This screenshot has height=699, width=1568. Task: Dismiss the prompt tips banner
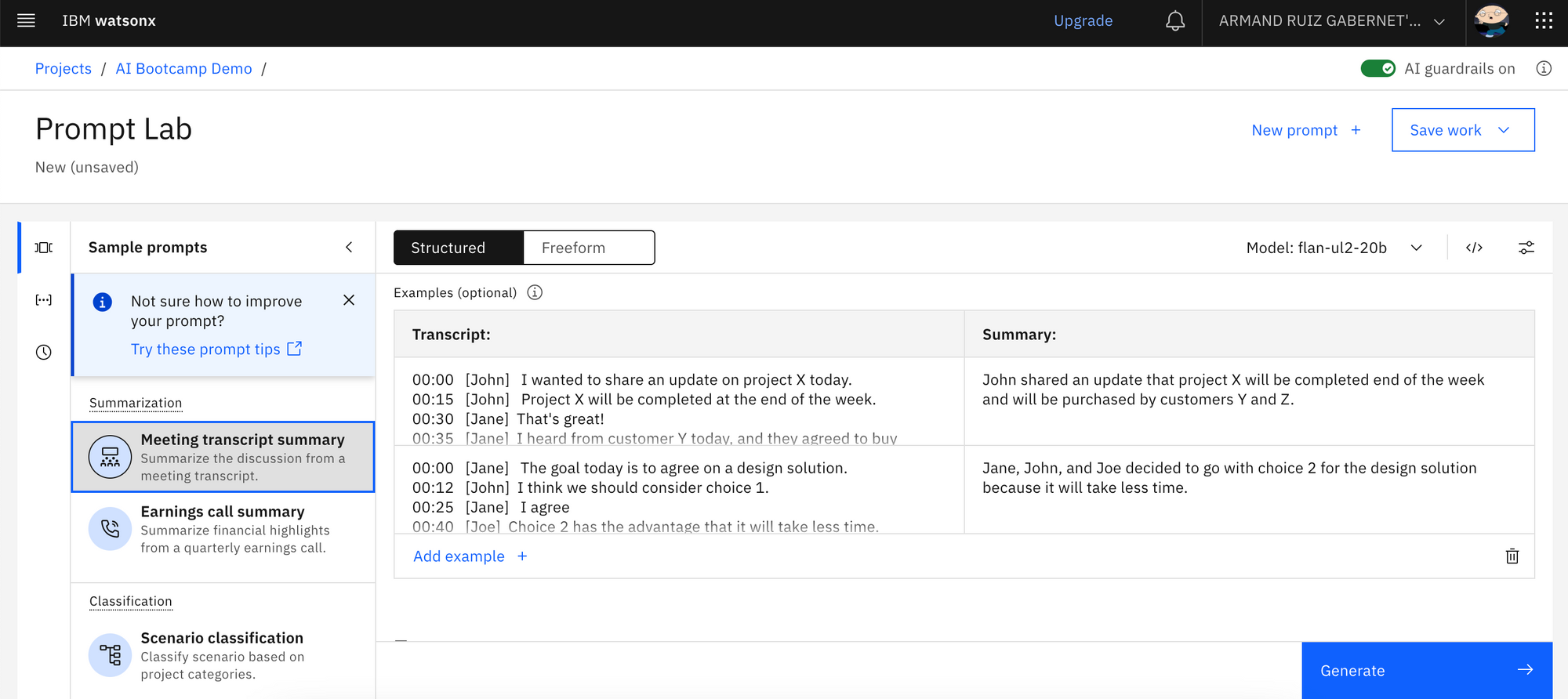click(x=349, y=300)
